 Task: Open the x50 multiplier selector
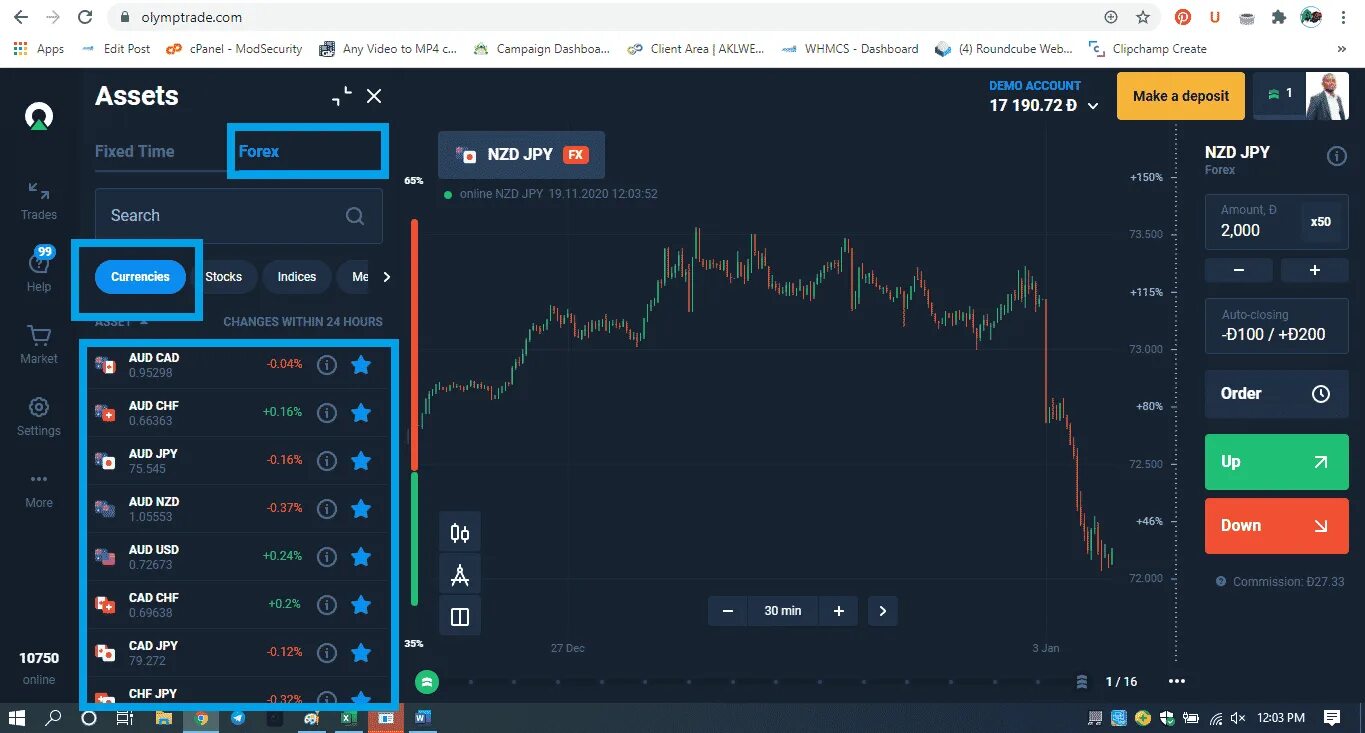1321,221
